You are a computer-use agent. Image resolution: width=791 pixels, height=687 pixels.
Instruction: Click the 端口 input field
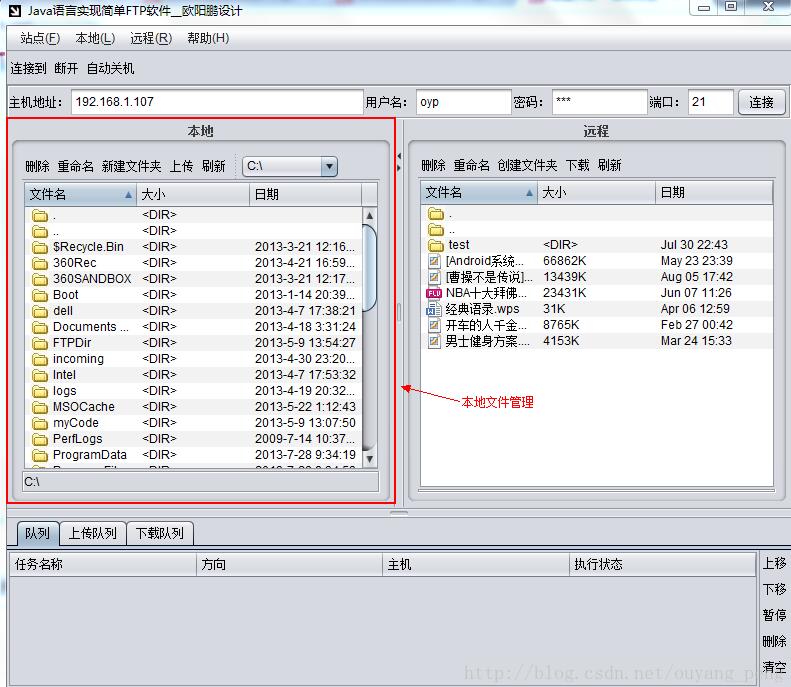[x=710, y=102]
